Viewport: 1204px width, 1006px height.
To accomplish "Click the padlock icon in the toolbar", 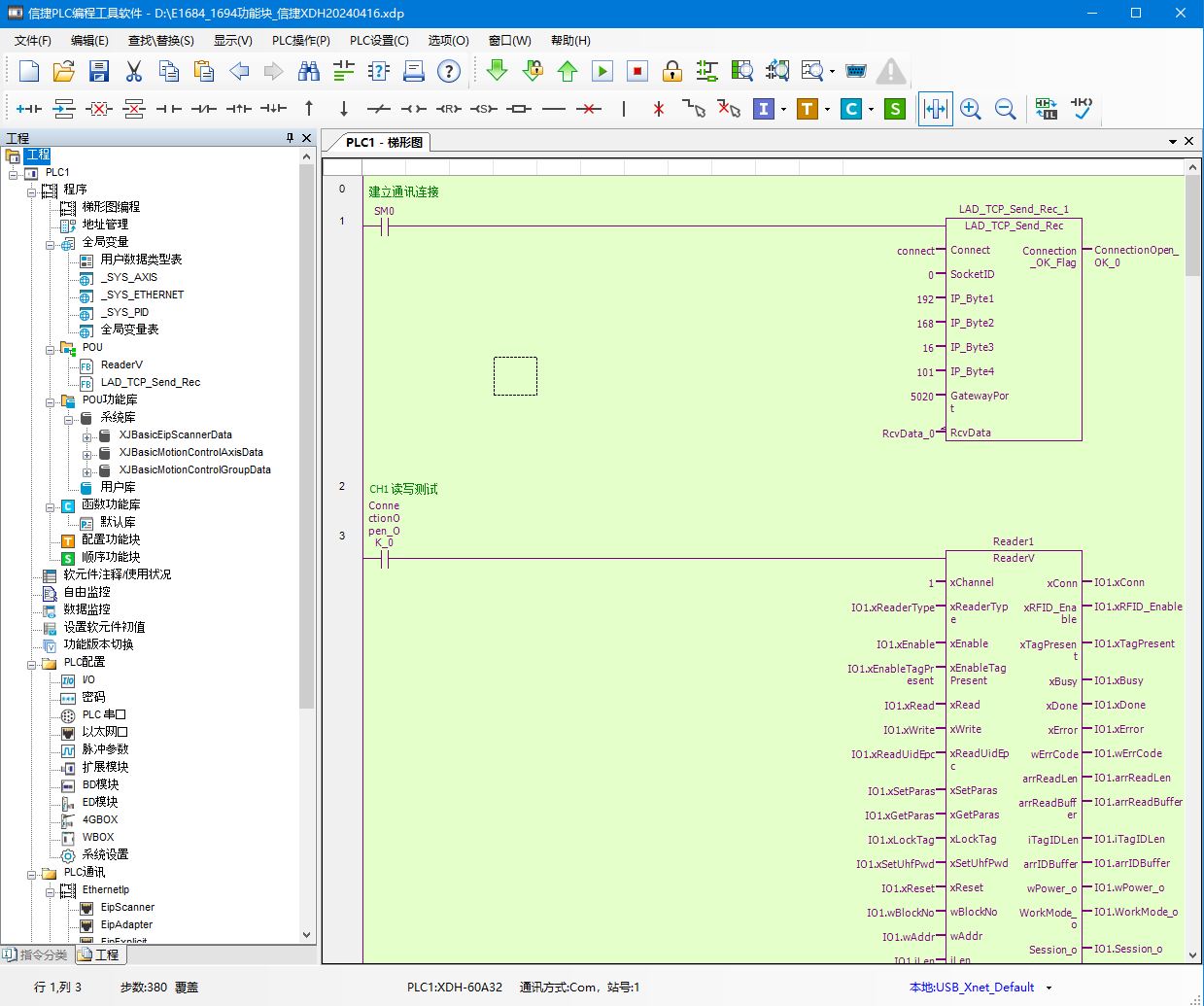I will tap(671, 71).
